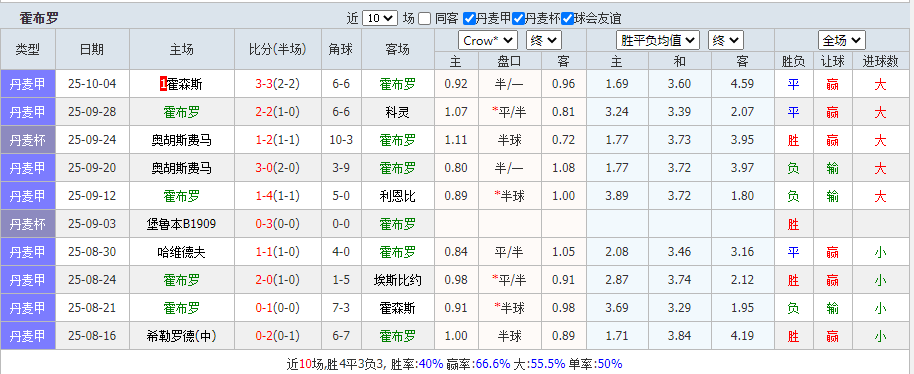
Task: Open the 3-3 score of the 25-10-04 match
Action: [x=265, y=84]
